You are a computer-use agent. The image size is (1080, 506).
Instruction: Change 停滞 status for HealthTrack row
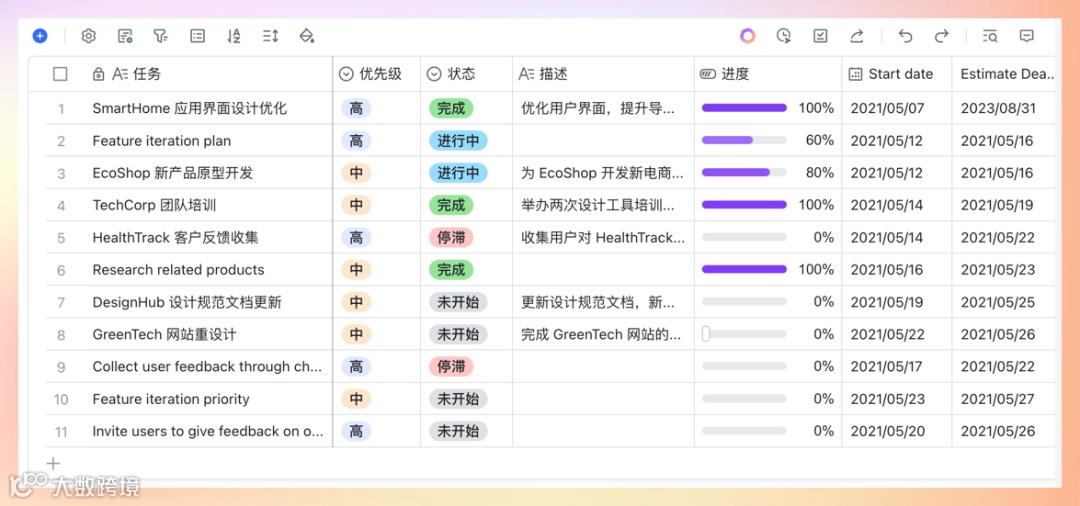click(x=451, y=238)
